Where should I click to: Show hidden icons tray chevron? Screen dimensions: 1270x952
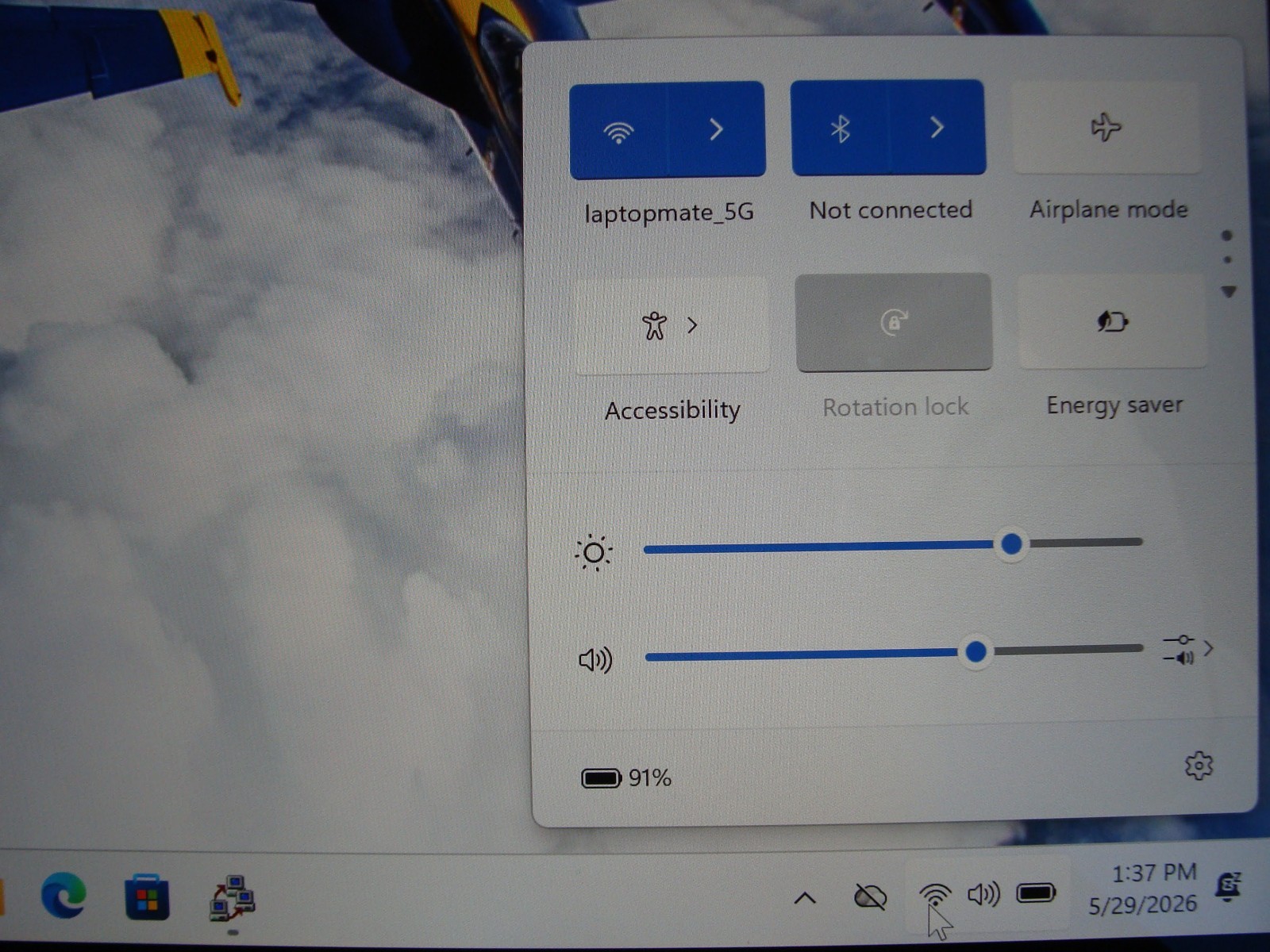805,898
